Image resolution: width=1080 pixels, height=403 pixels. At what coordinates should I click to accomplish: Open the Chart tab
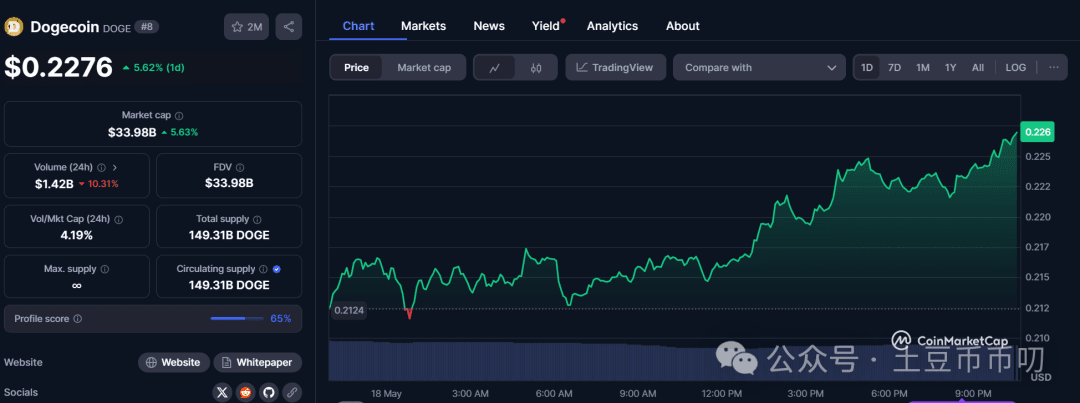[358, 26]
